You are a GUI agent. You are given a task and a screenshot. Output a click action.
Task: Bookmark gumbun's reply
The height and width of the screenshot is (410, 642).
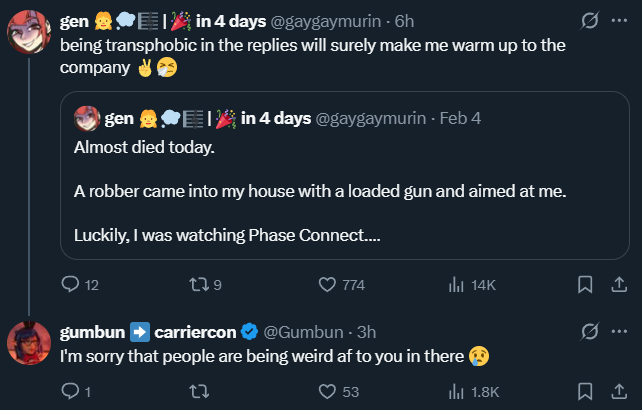pos(585,391)
